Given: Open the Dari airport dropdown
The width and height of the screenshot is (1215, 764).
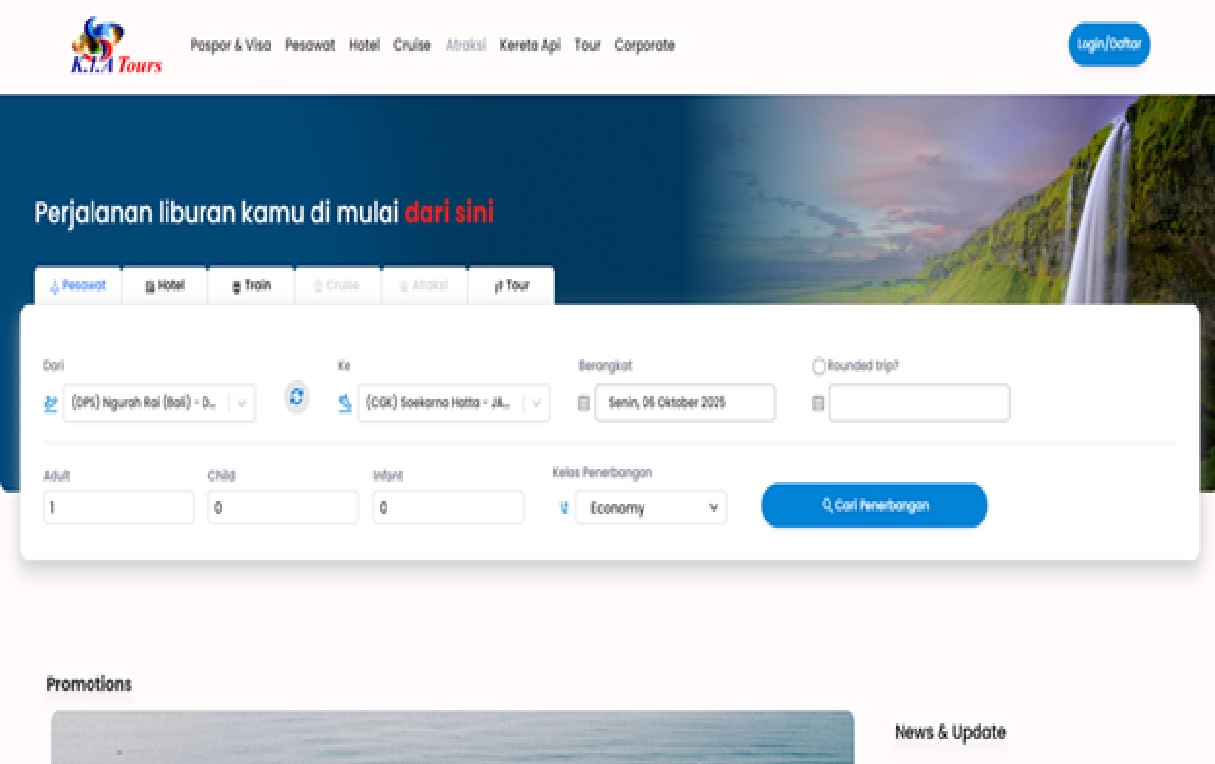Looking at the screenshot, I should coord(159,403).
